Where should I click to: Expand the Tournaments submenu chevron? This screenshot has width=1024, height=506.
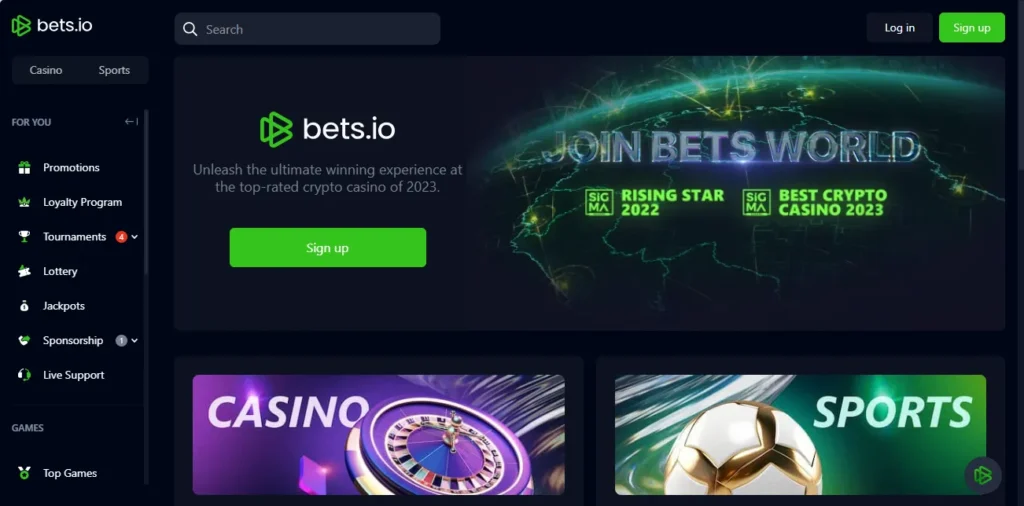click(135, 237)
